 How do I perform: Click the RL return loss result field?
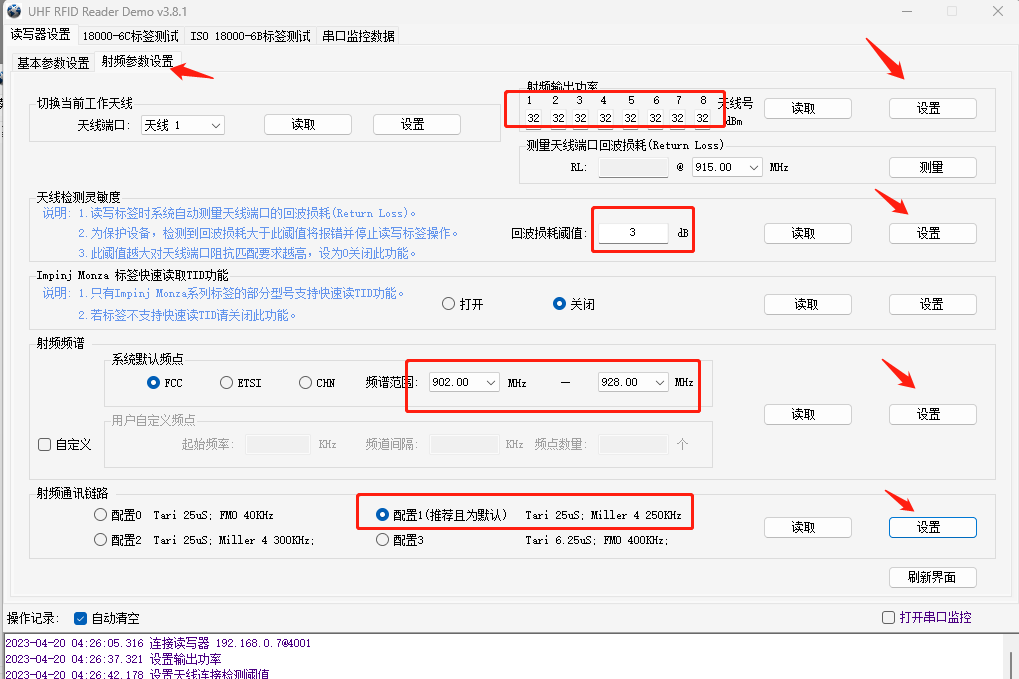coord(633,167)
